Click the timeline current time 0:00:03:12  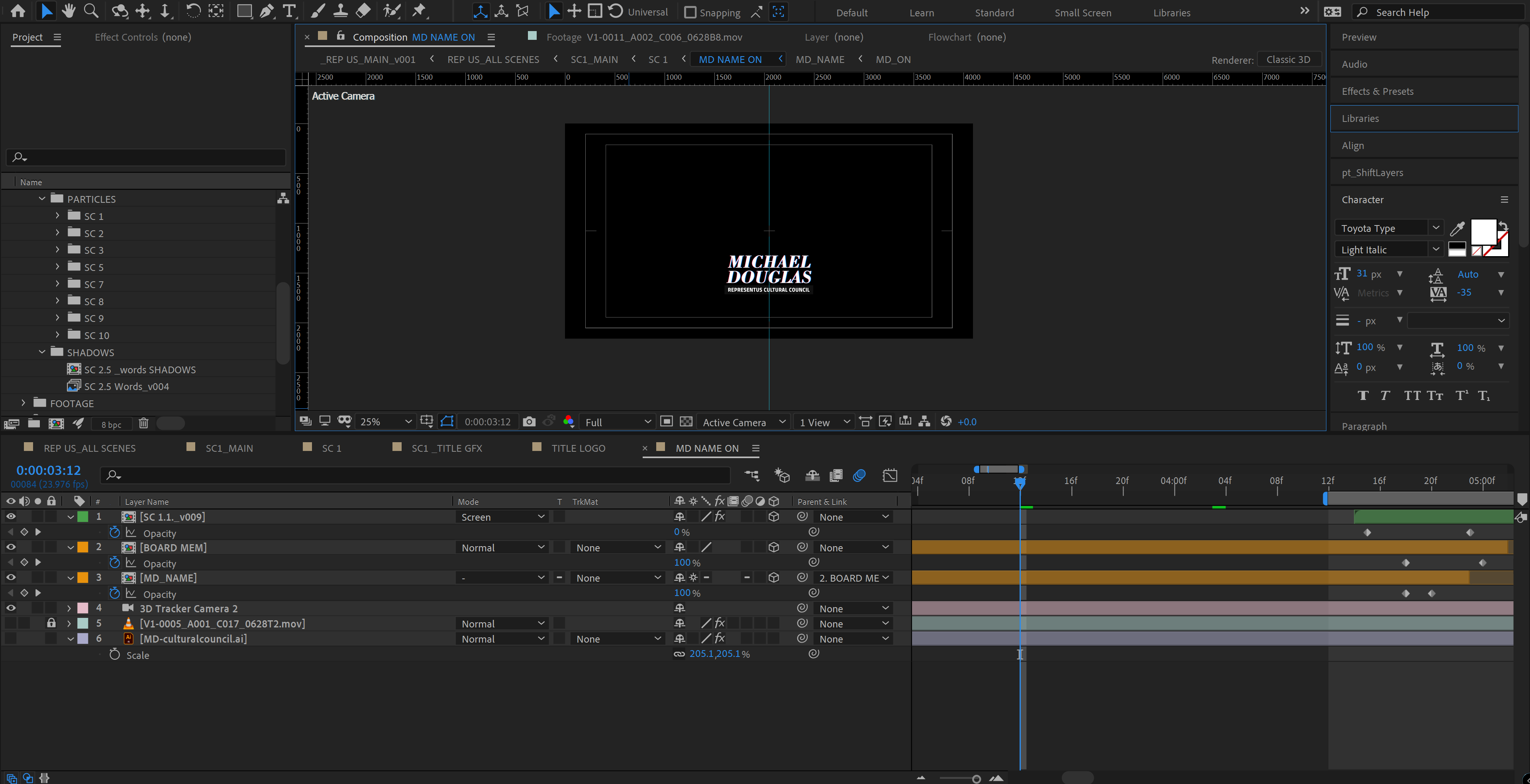(48, 470)
